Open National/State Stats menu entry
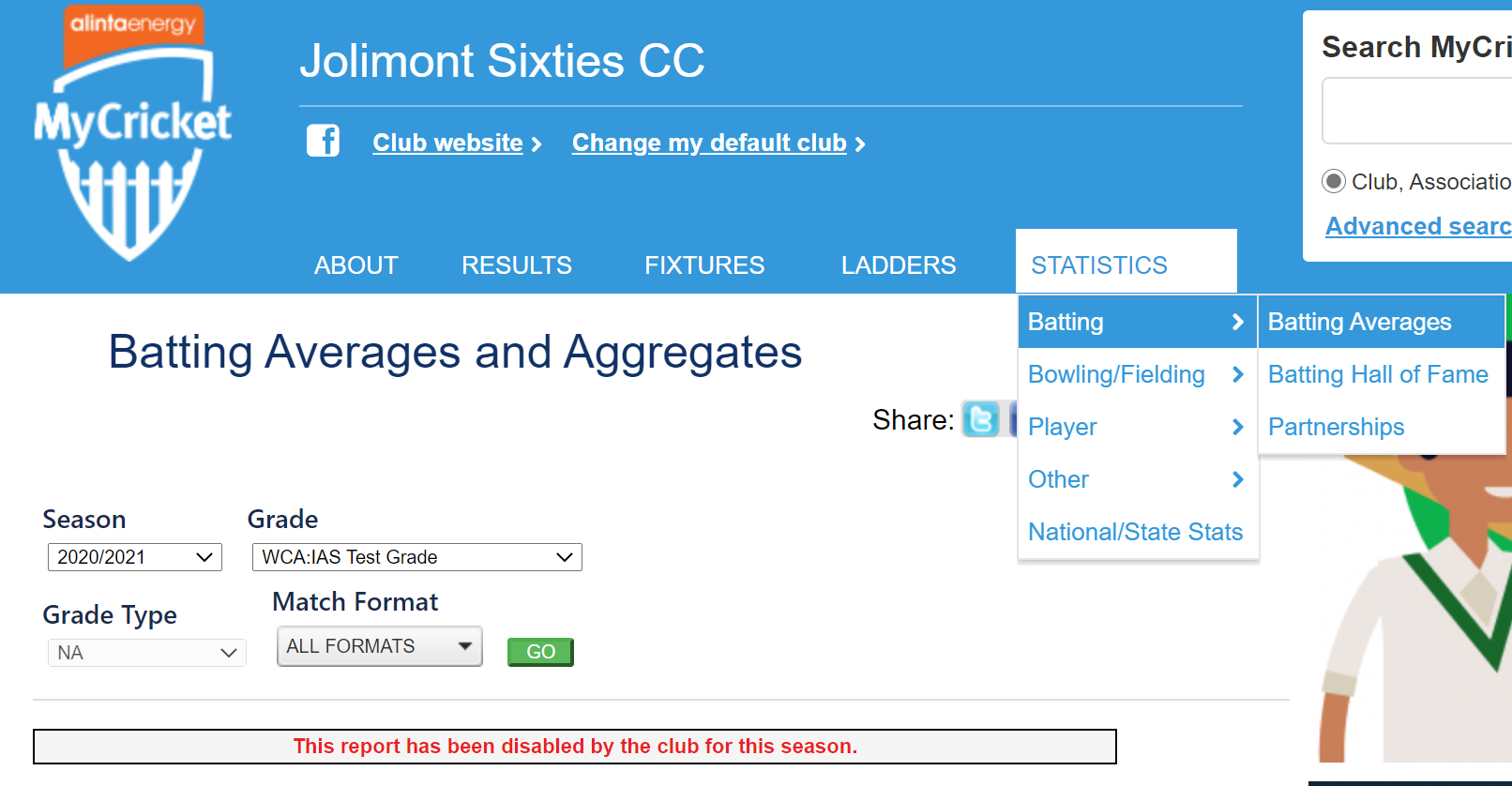 [x=1137, y=532]
